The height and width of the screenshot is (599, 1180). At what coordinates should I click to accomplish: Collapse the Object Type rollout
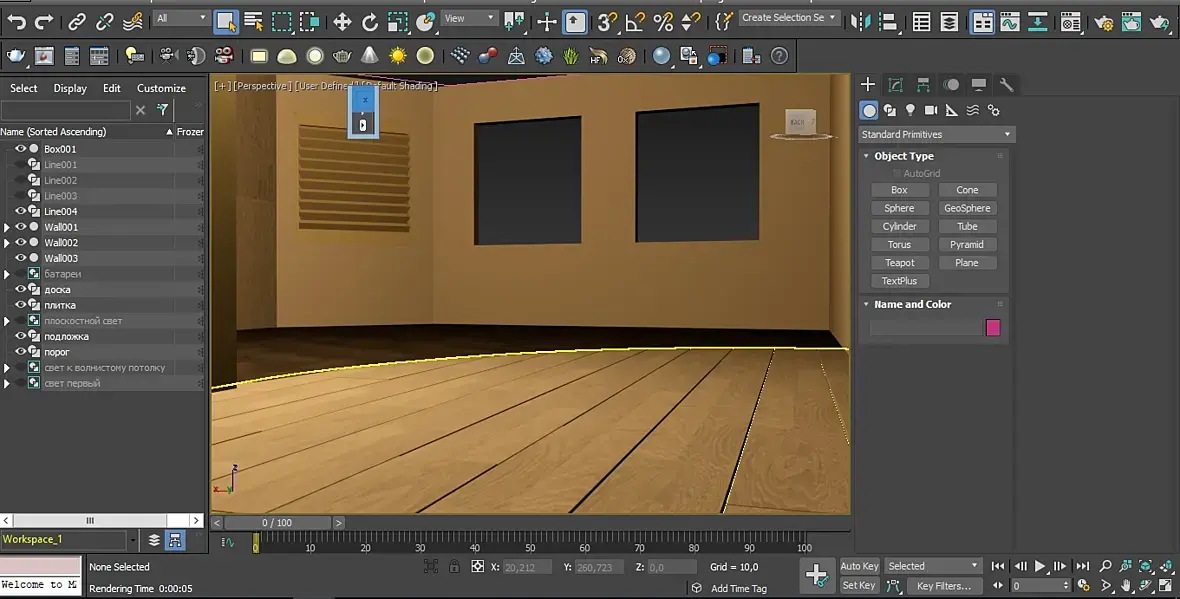pos(903,156)
